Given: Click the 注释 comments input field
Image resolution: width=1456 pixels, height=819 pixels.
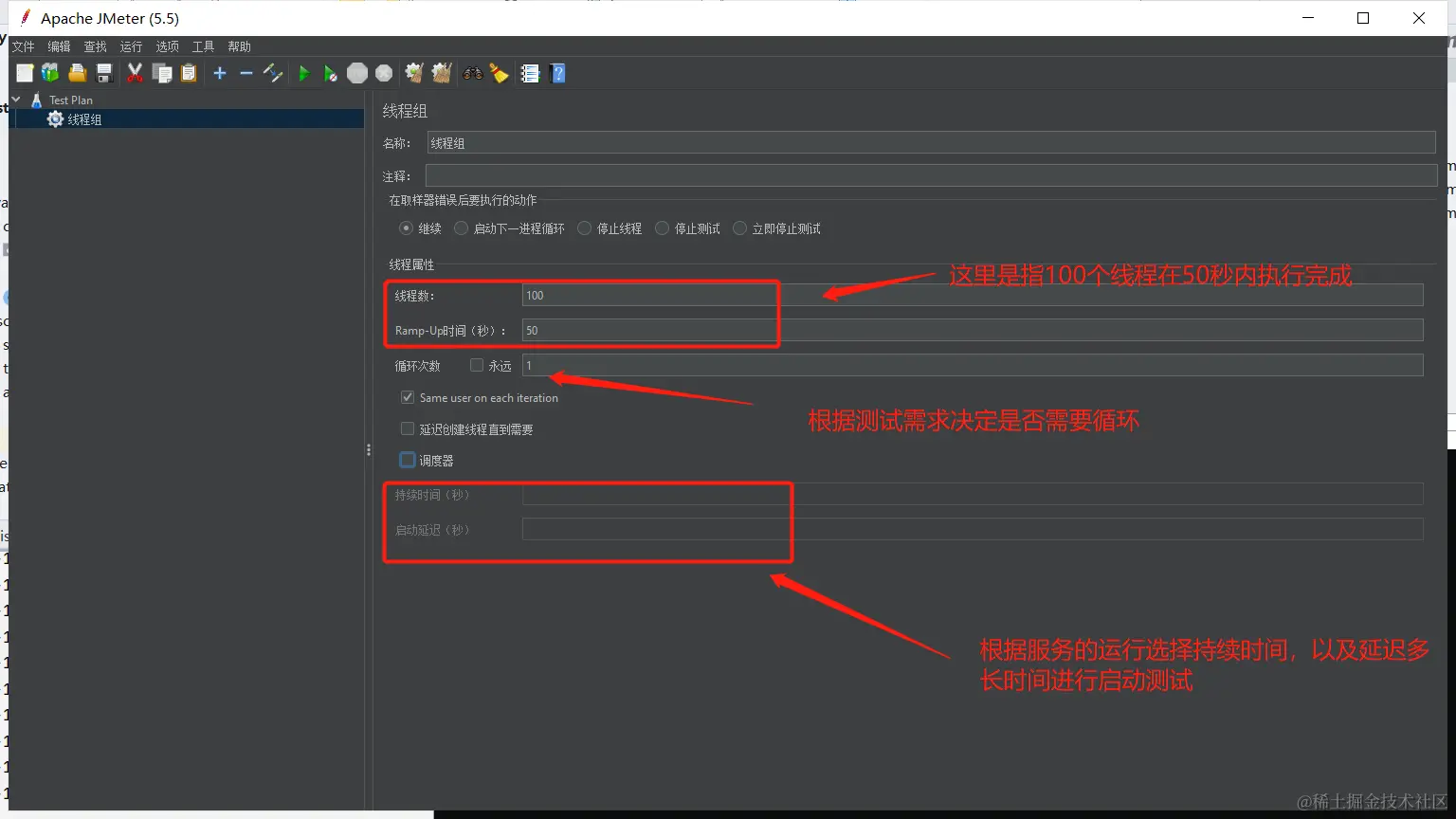Looking at the screenshot, I should 931,175.
